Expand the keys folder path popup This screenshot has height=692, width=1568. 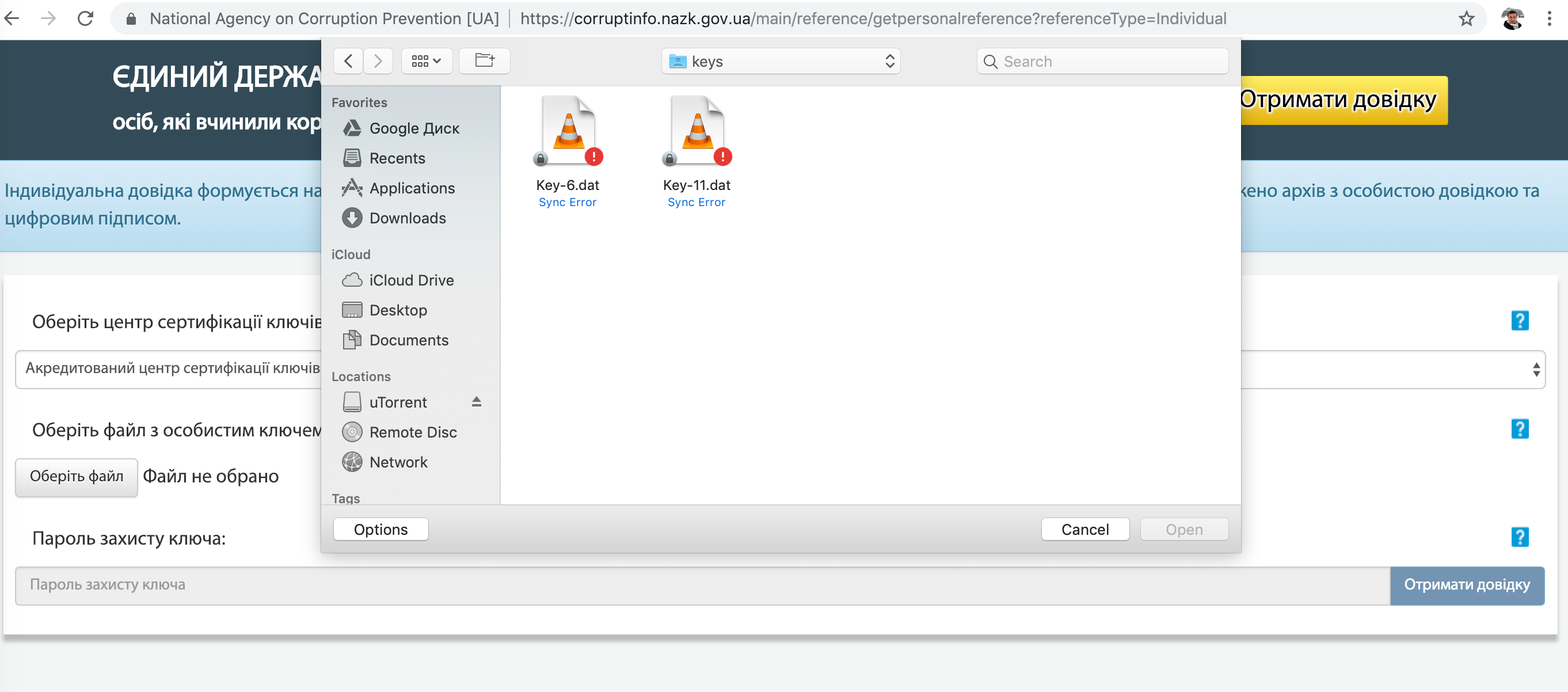click(x=781, y=61)
